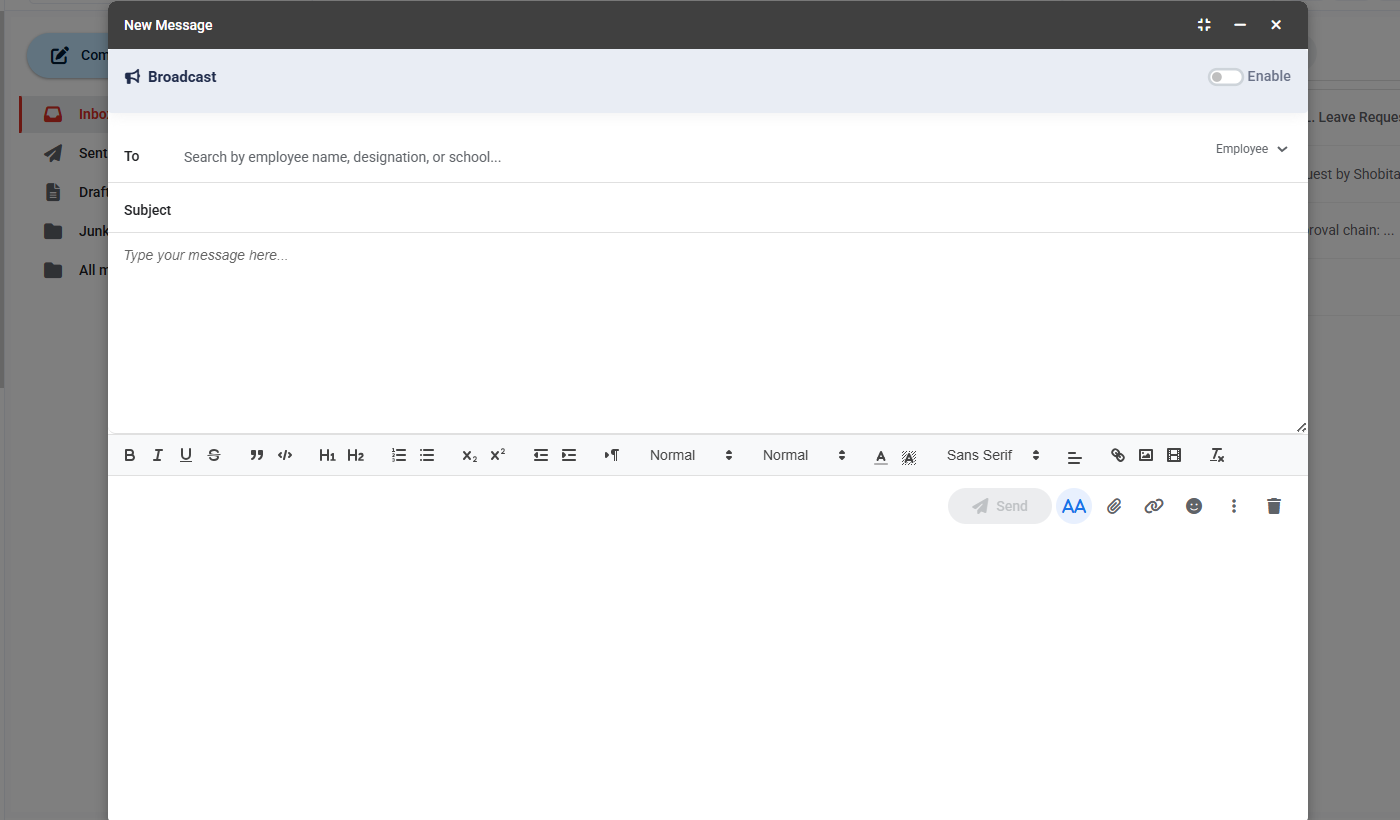
Task: Open the Inbox folder in the sidebar
Action: point(64,114)
